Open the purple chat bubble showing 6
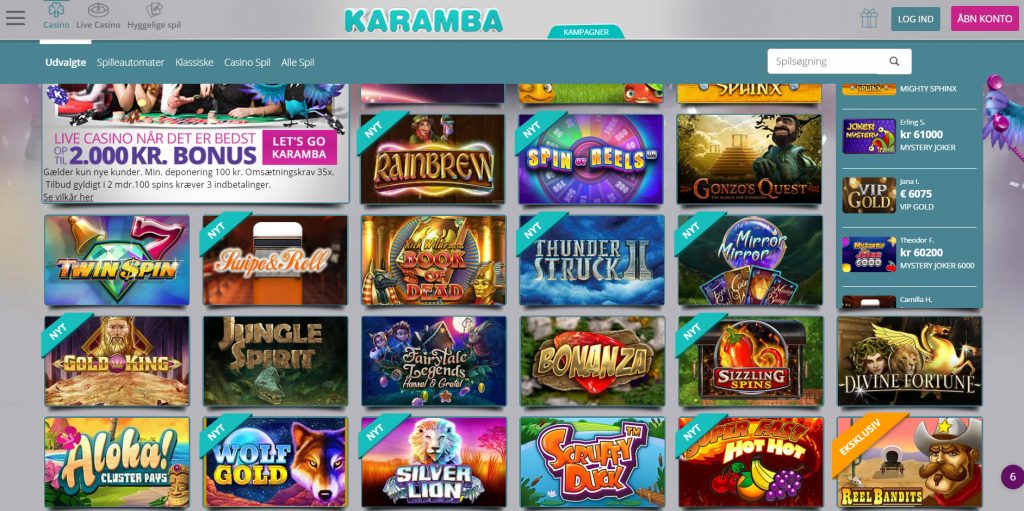The height and width of the screenshot is (511, 1024). [x=1012, y=476]
